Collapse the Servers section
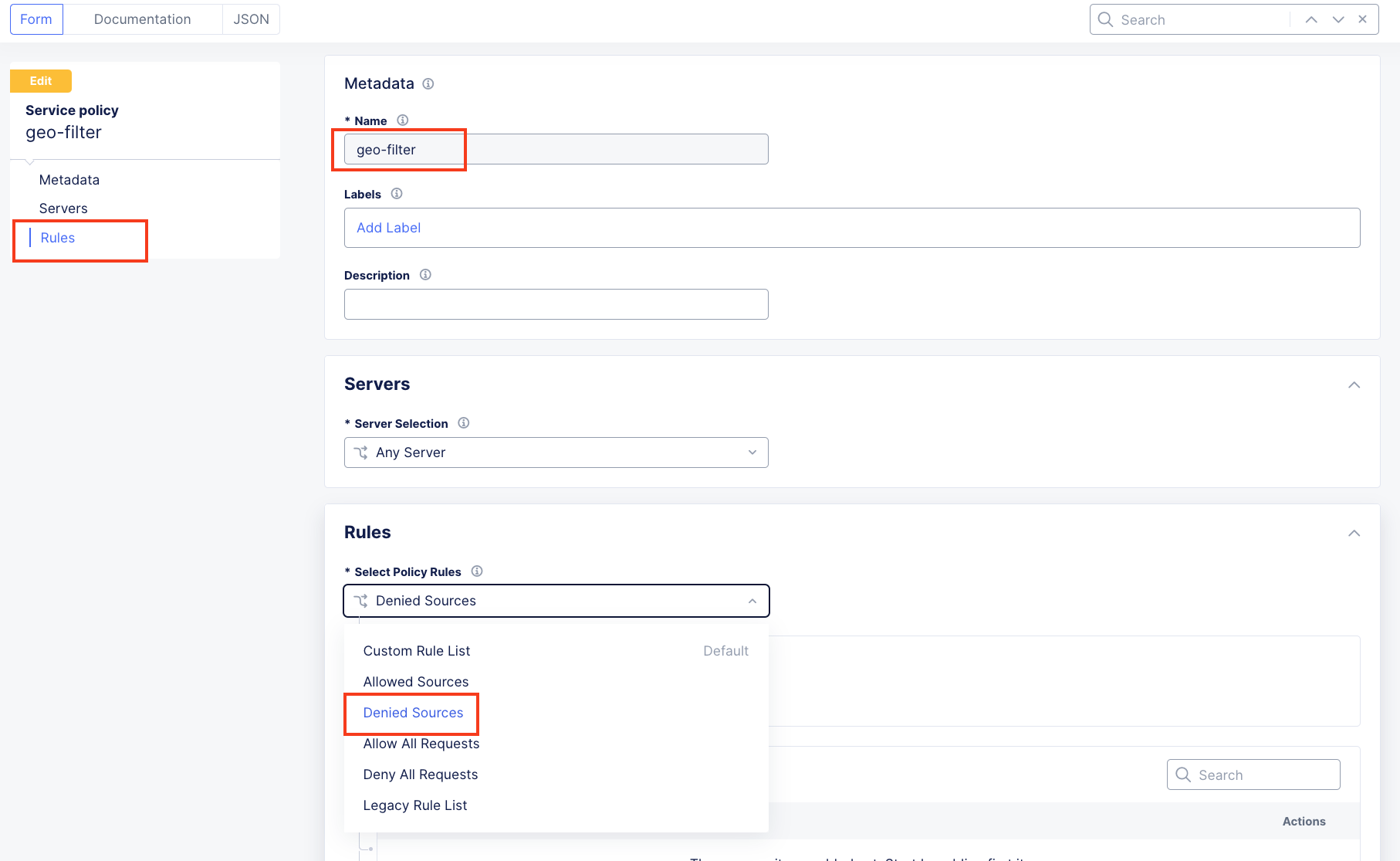This screenshot has width=1400, height=861. point(1354,385)
